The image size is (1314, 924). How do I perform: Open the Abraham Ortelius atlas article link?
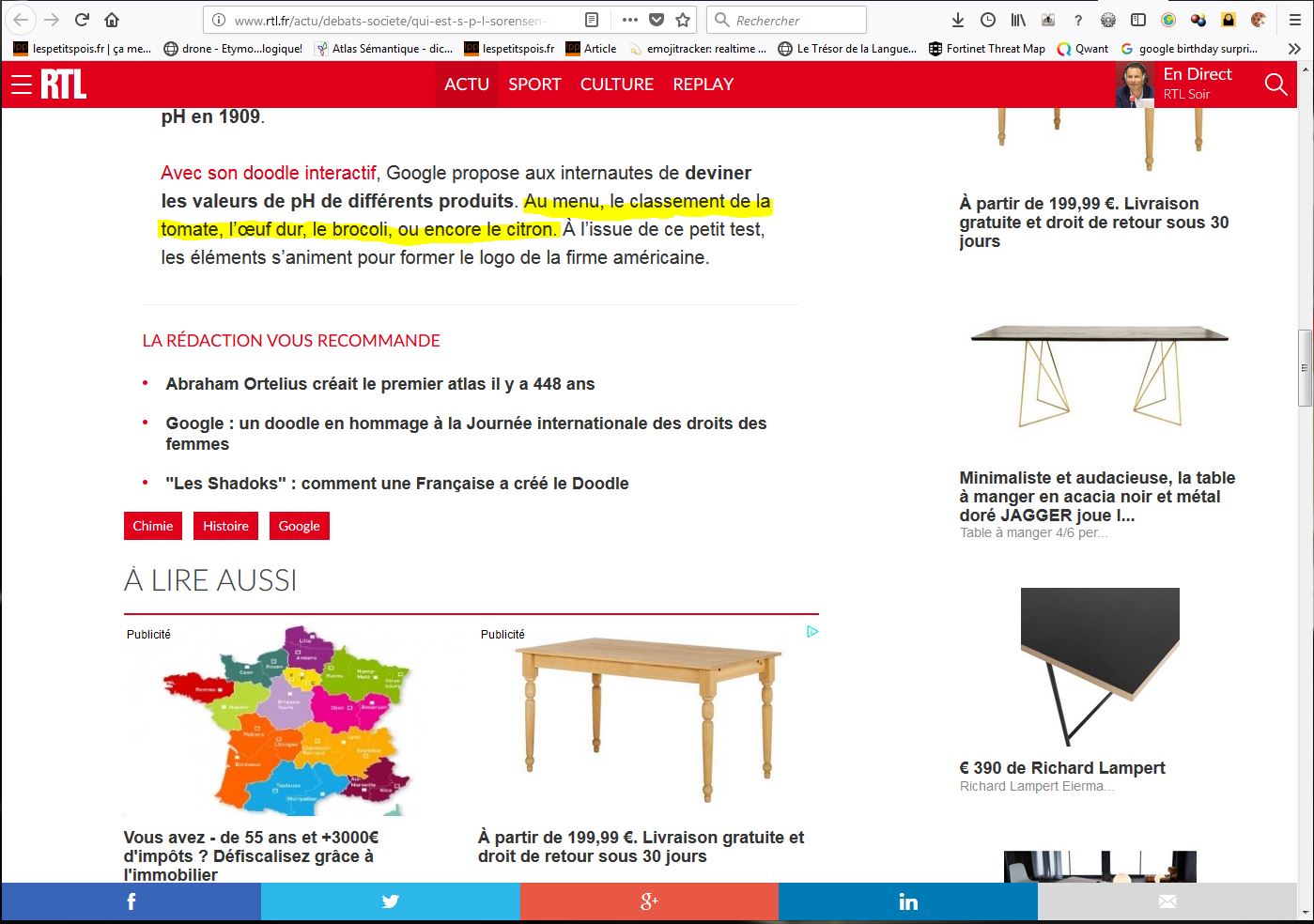[x=379, y=384]
